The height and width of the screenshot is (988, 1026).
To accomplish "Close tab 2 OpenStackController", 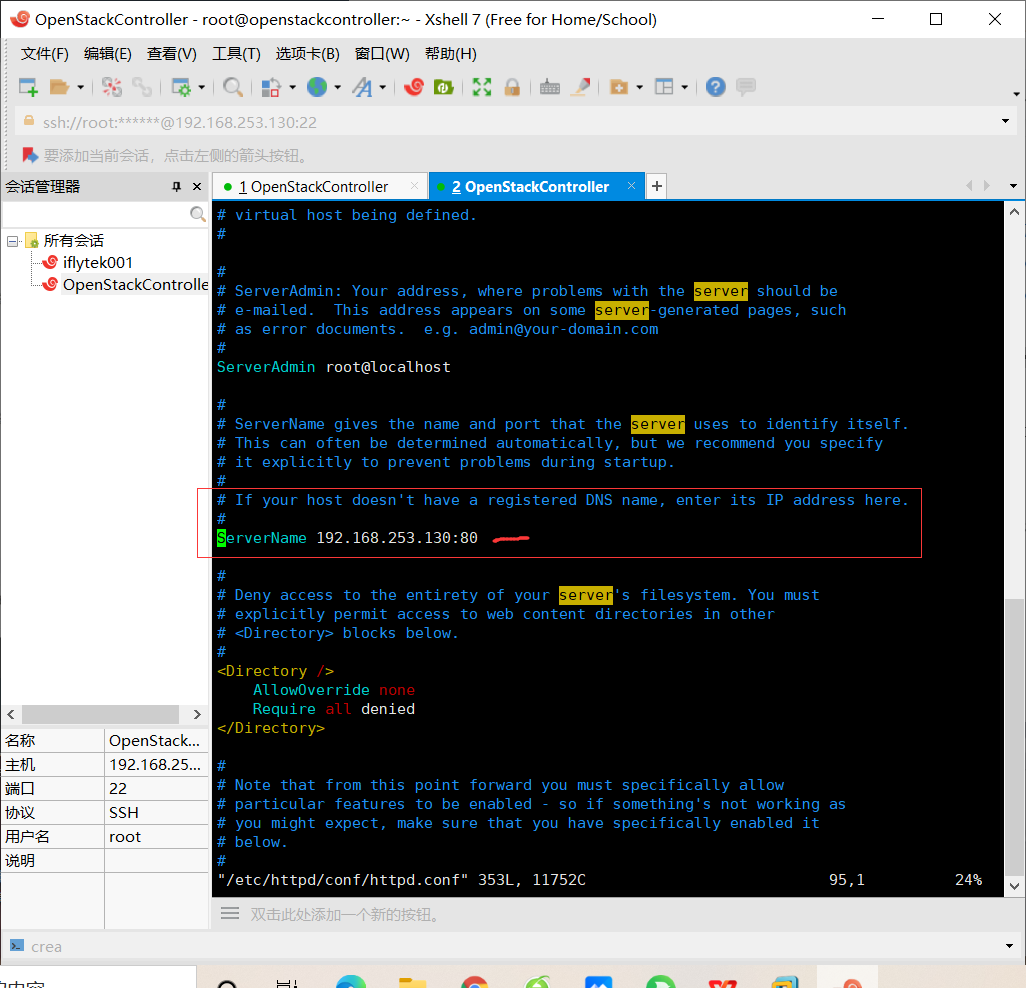I will point(631,186).
